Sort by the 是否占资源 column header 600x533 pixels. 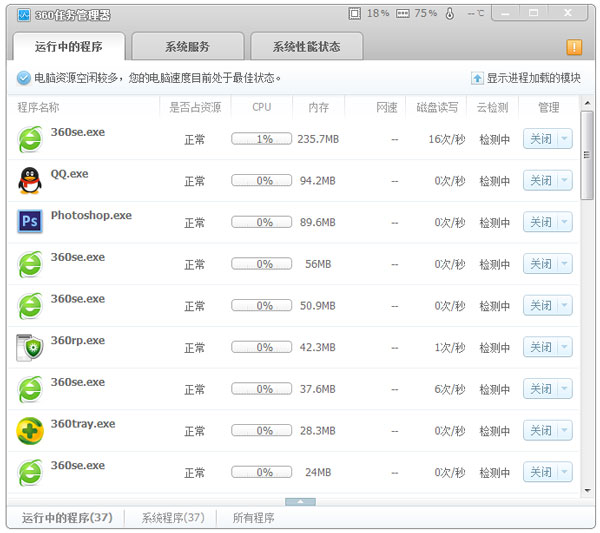tap(195, 107)
